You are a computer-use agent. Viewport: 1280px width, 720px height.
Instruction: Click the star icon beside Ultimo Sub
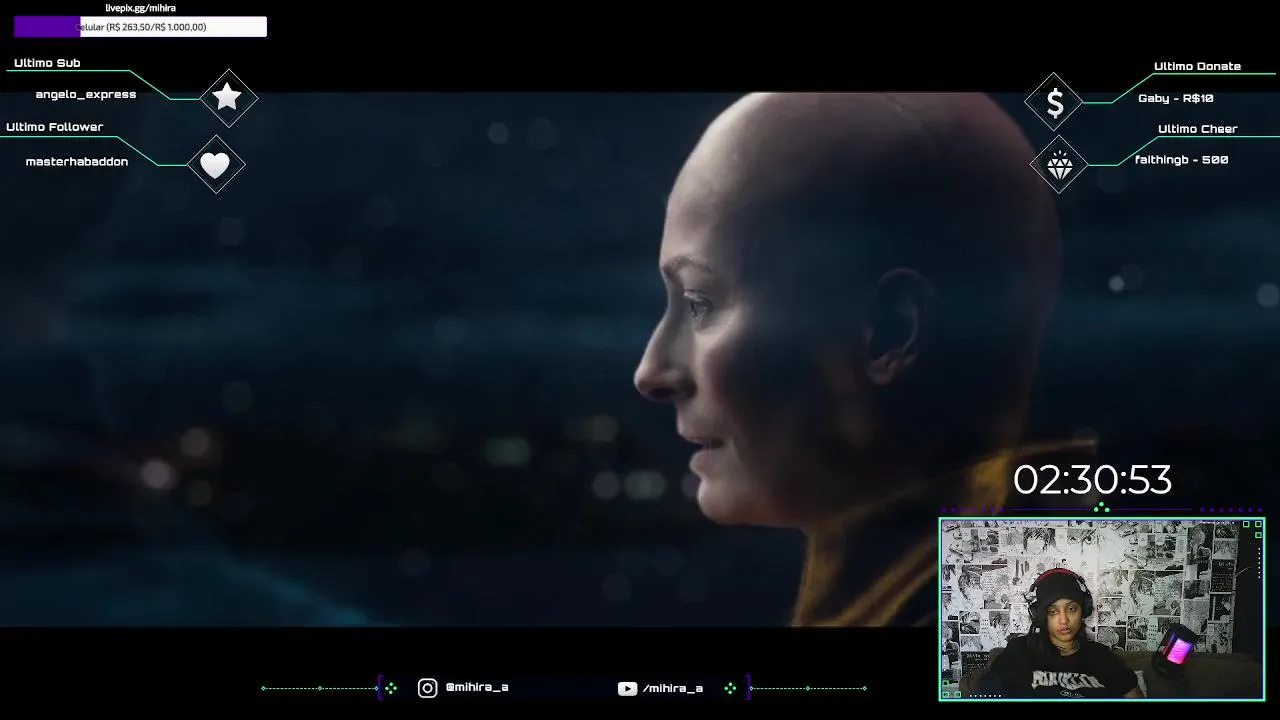pyautogui.click(x=228, y=97)
